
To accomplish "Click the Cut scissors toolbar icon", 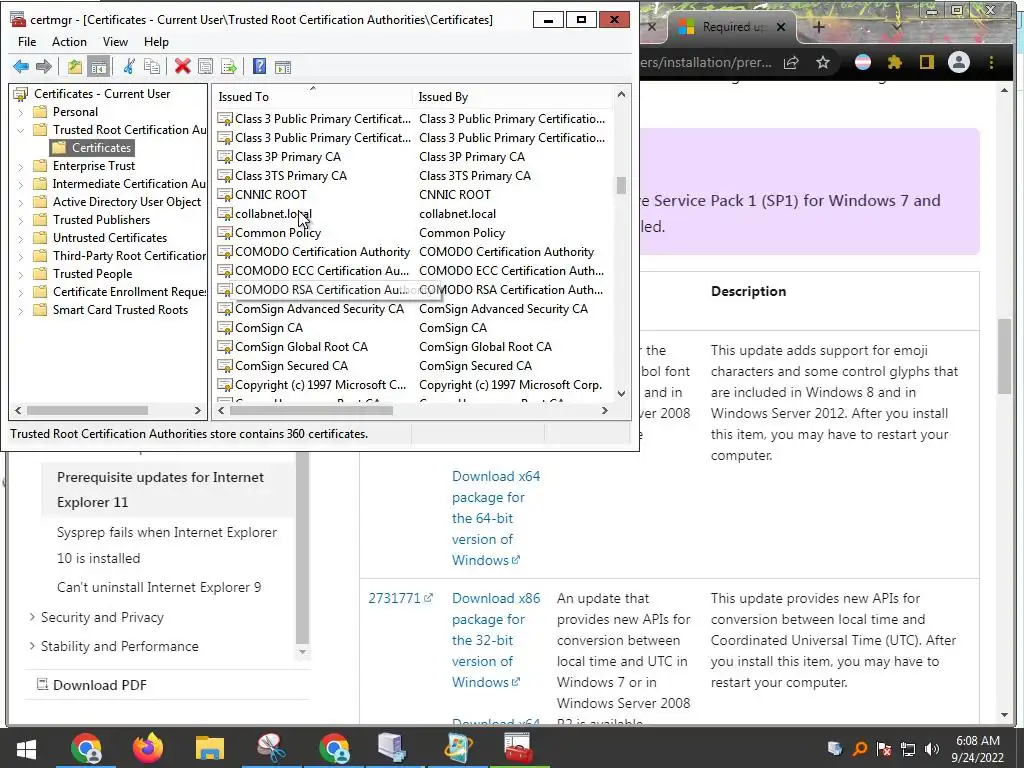I will tap(129, 67).
